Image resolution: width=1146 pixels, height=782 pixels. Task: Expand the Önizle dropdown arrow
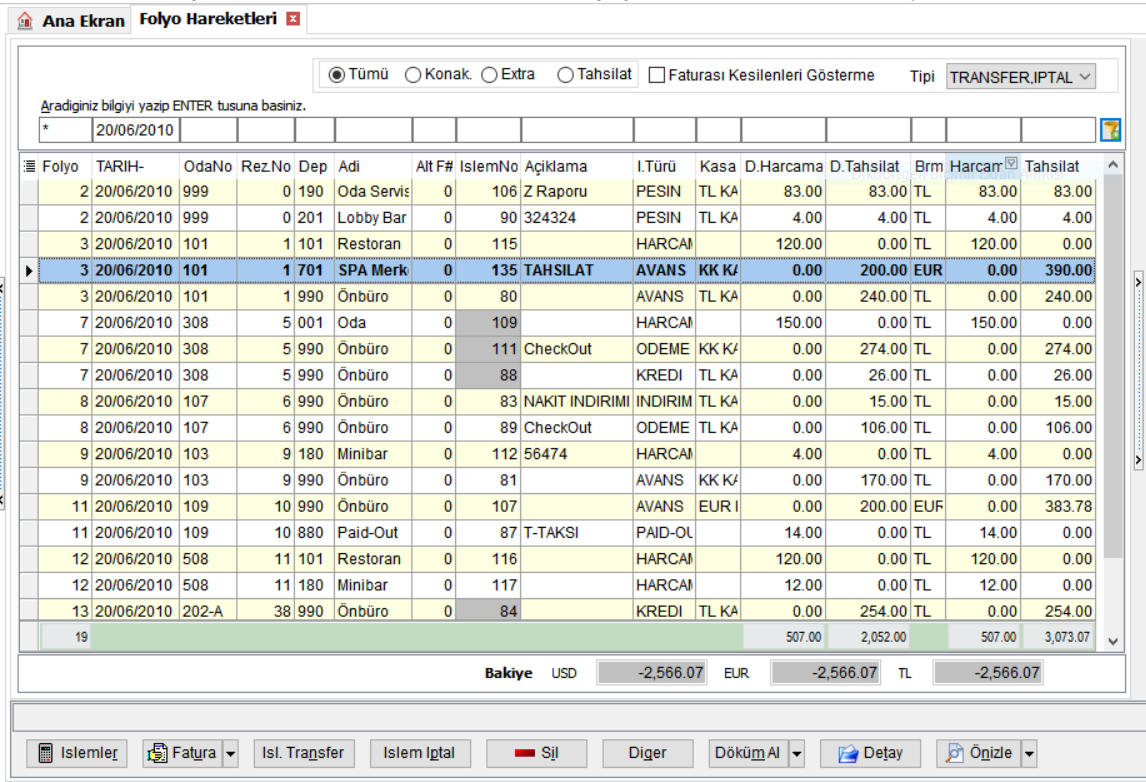(x=1029, y=753)
